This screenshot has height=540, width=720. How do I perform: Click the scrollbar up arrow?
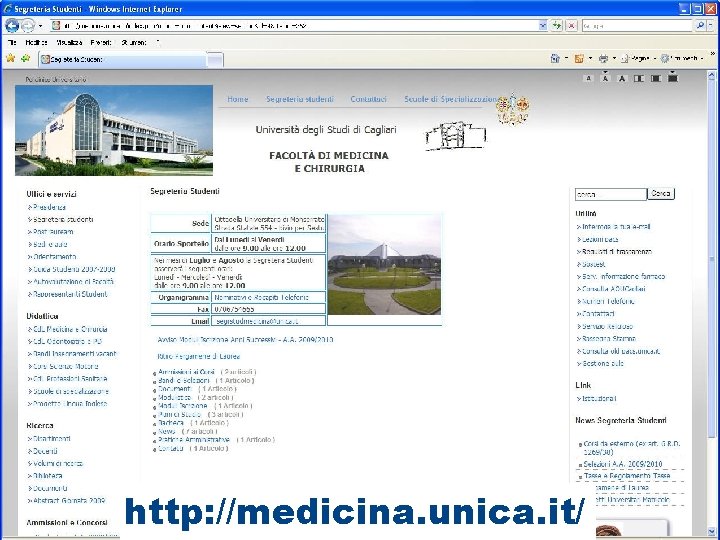tap(711, 76)
